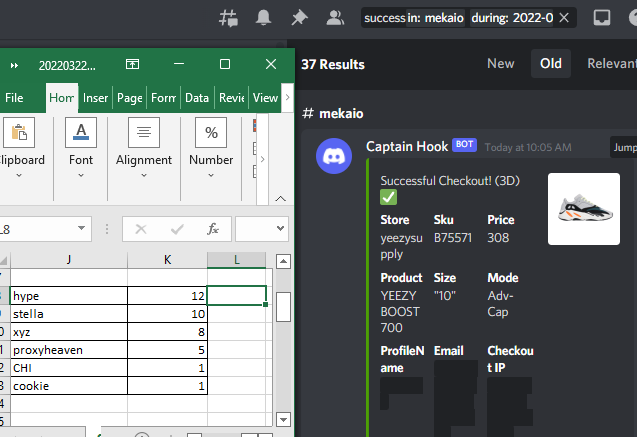Select the cell with value 8

167,332
